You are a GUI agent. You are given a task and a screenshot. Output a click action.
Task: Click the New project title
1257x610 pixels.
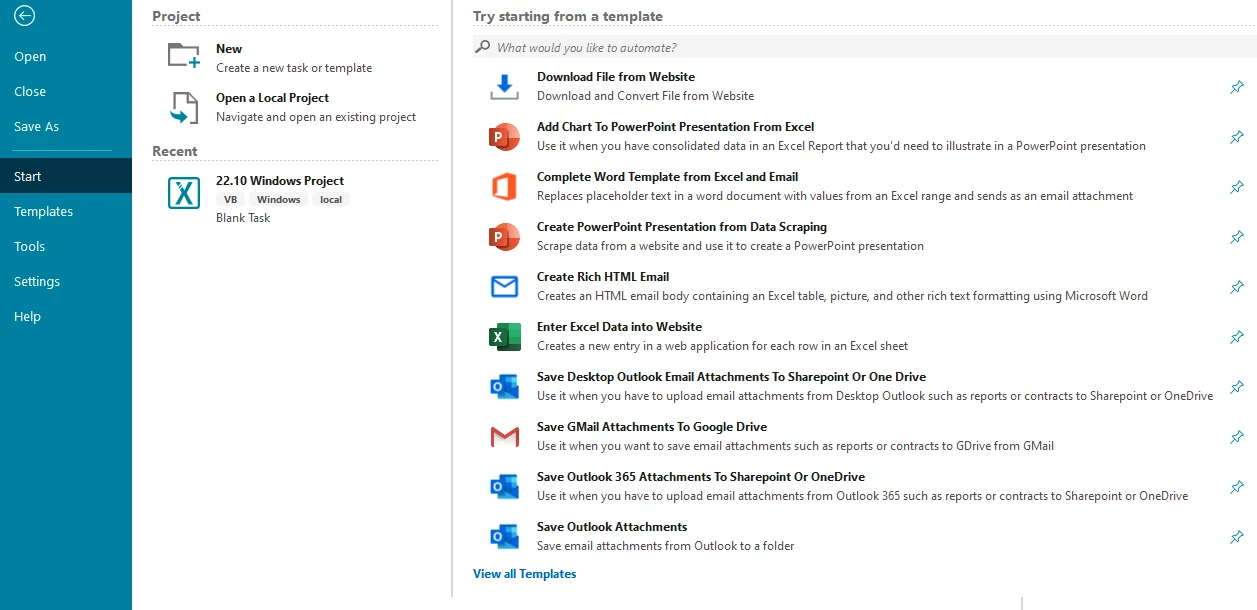click(x=229, y=48)
